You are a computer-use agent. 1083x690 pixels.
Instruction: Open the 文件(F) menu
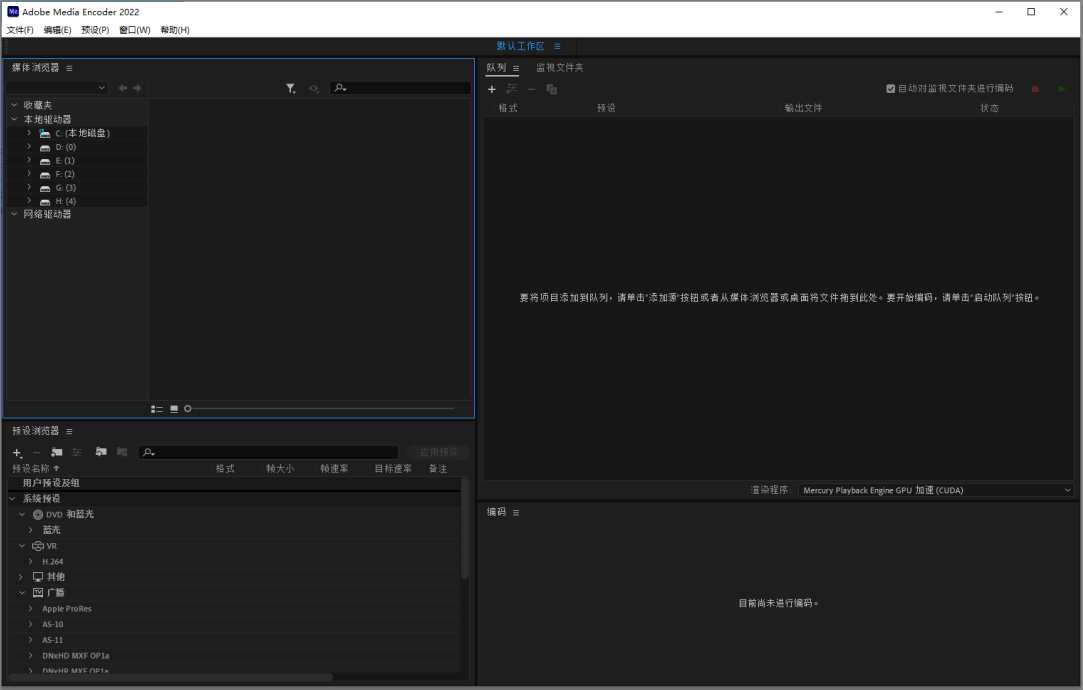click(20, 30)
